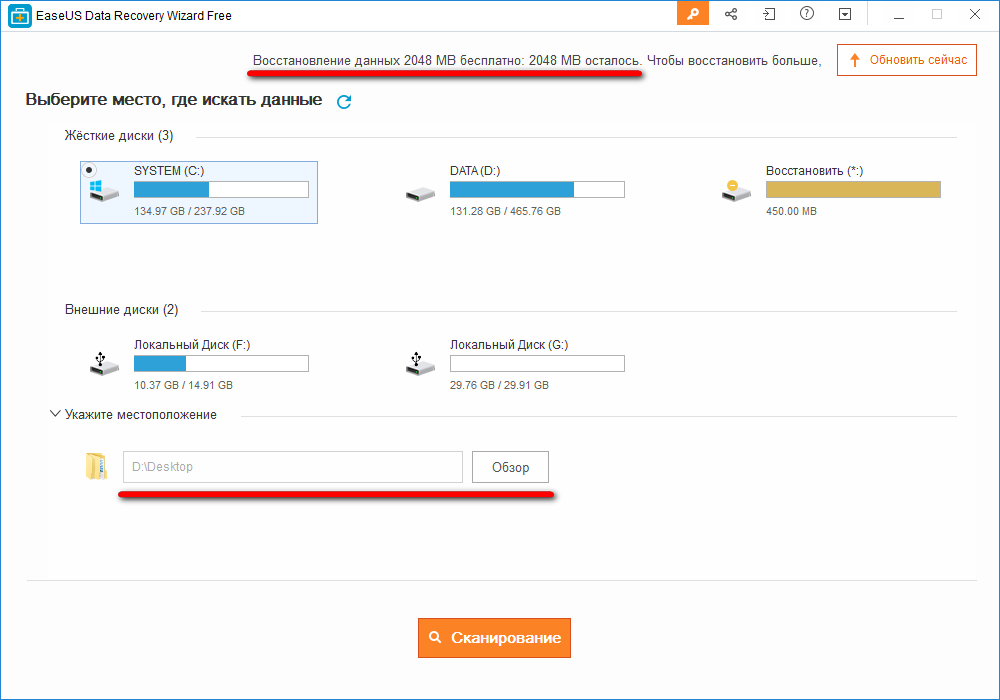Select the USB drive Локальный Диск (F:)

(x=104, y=363)
